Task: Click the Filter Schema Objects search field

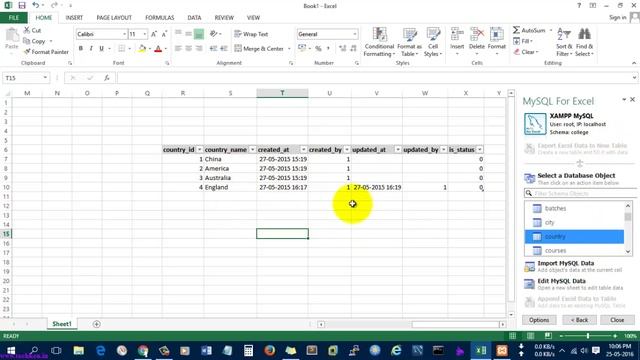Action: pyautogui.click(x=578, y=193)
